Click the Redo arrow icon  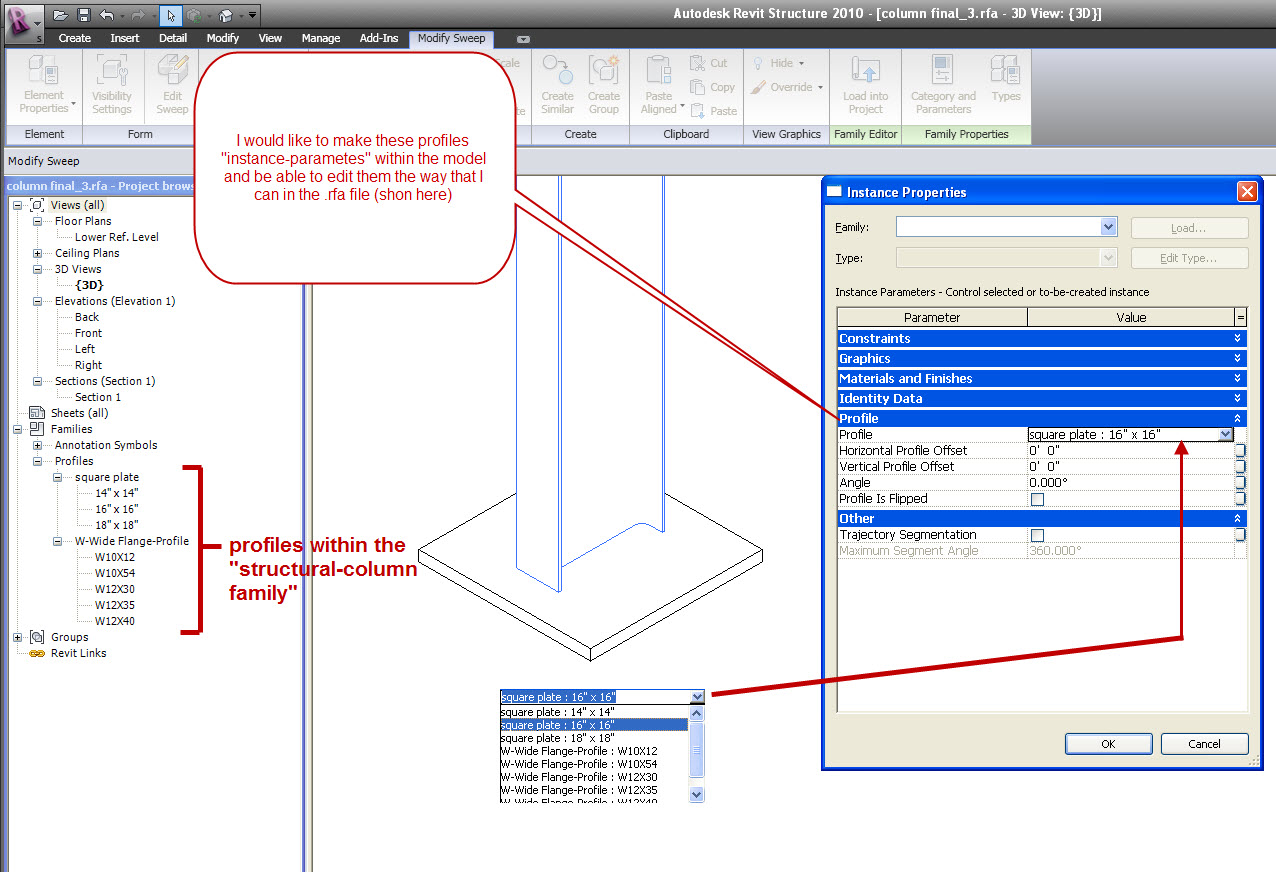138,15
